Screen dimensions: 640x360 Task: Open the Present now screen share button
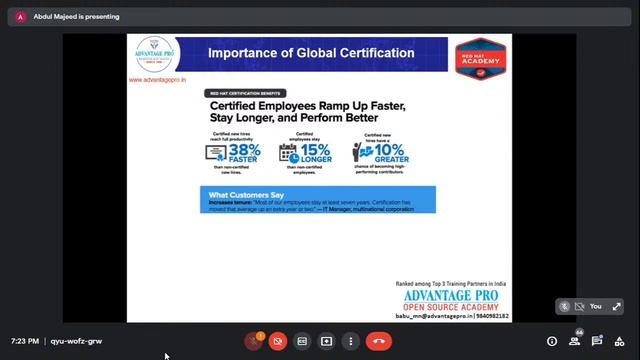tap(326, 341)
